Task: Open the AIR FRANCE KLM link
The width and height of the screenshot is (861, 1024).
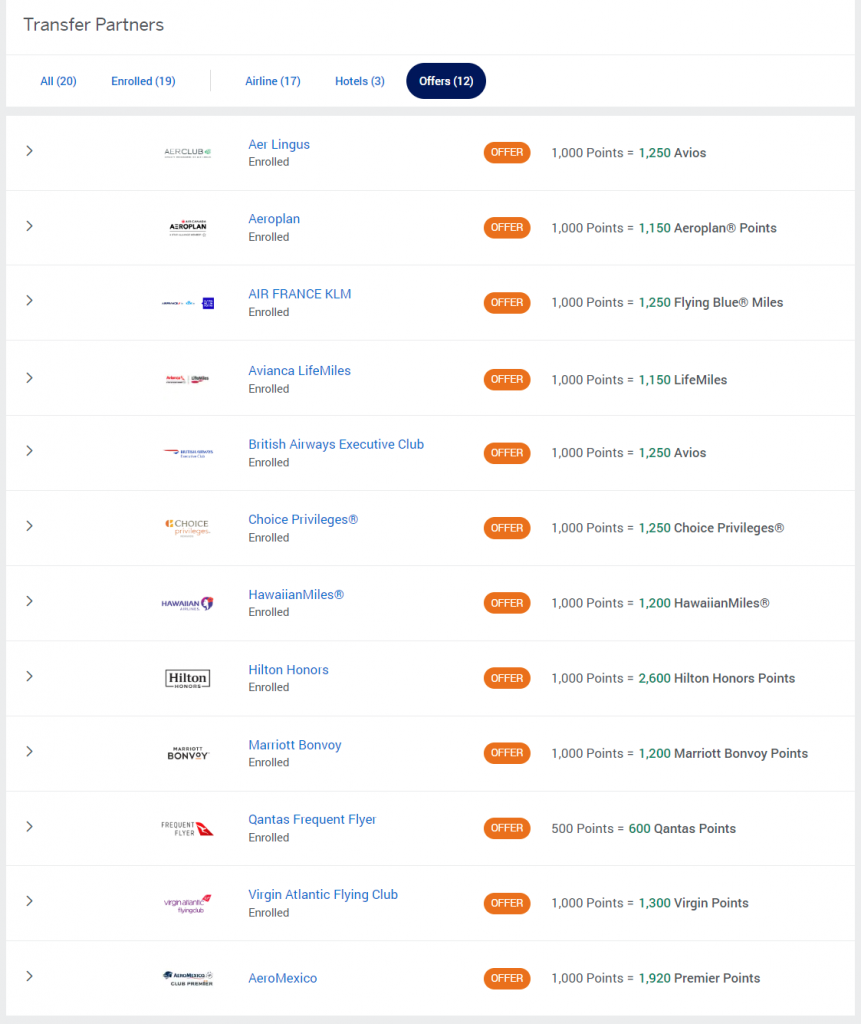Action: (300, 294)
